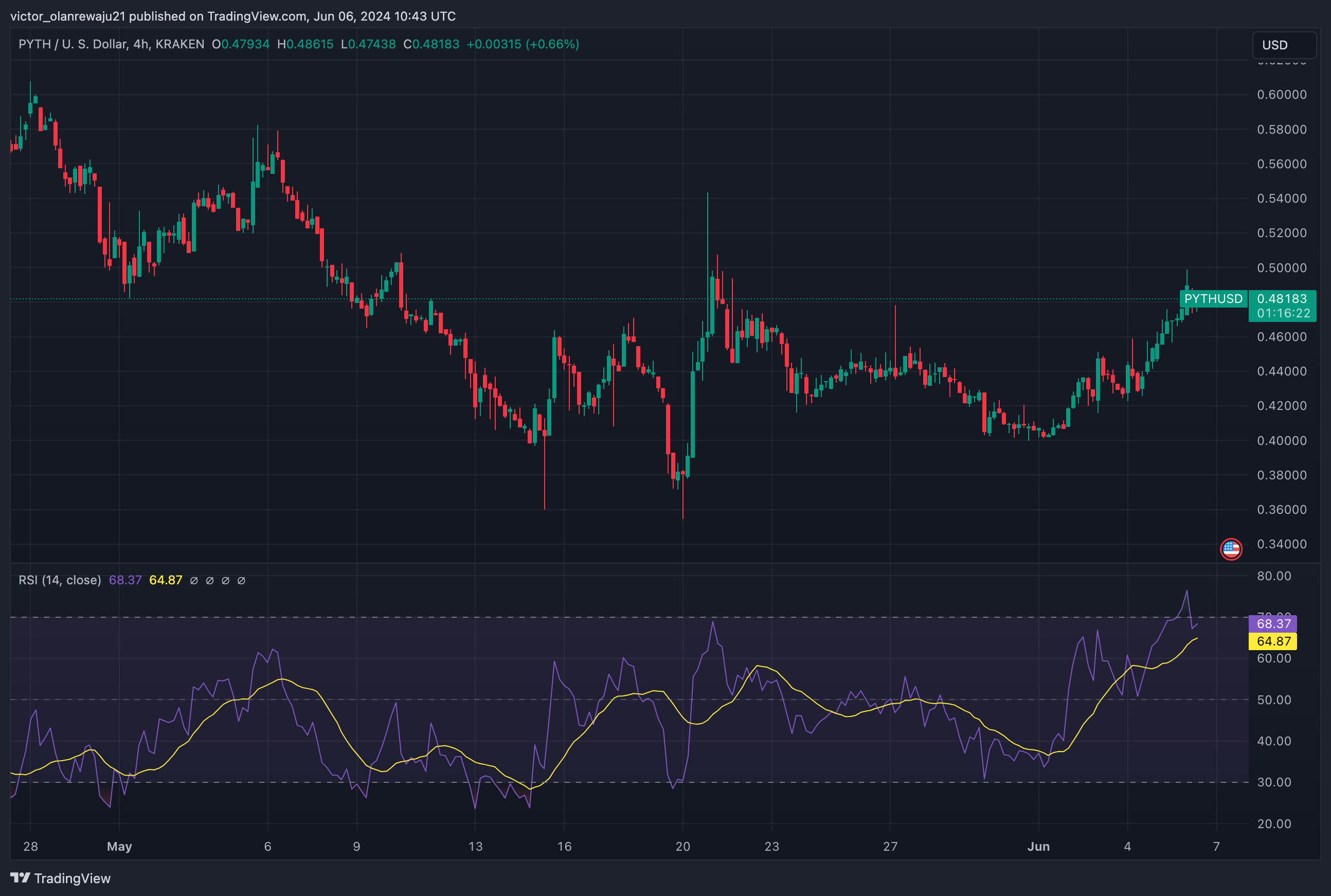
Task: Click the yellow 64.87 RSI scale label
Action: click(1273, 641)
